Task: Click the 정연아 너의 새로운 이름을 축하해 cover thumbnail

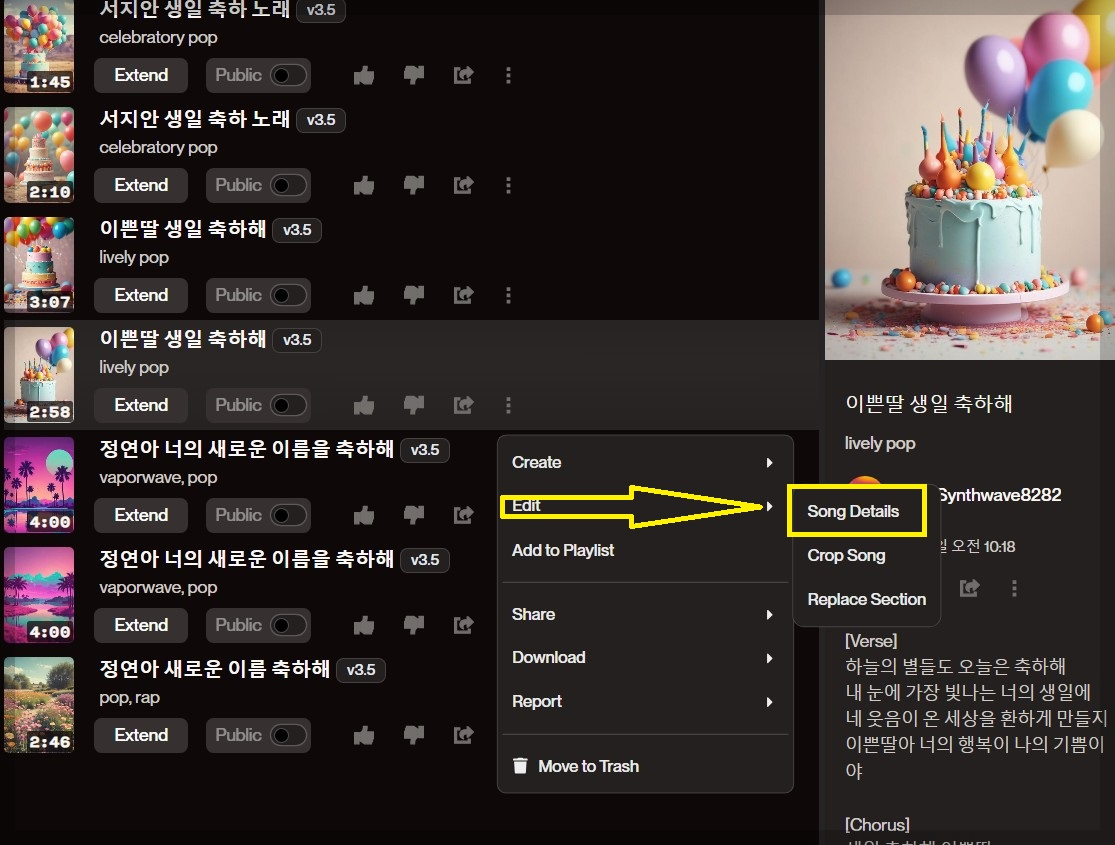Action: click(39, 485)
